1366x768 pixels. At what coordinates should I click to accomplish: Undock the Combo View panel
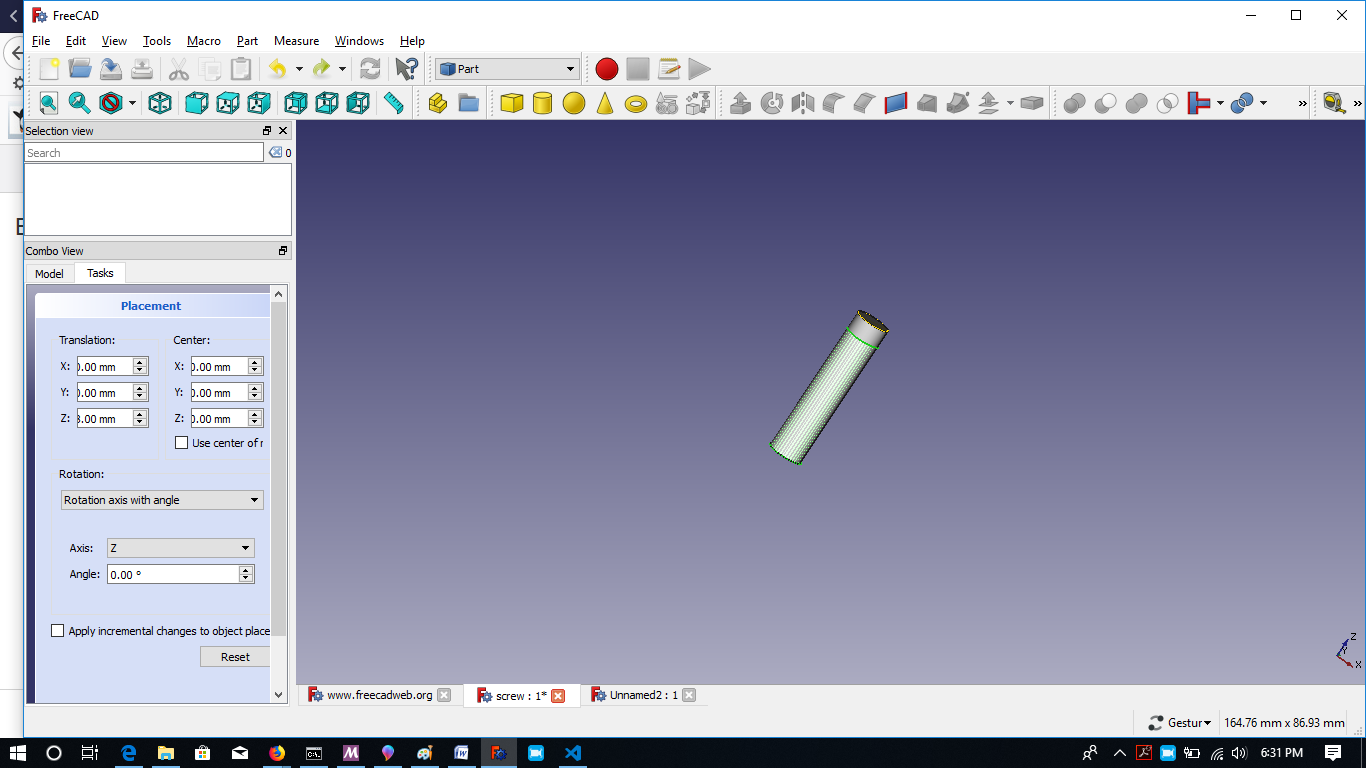coord(283,251)
